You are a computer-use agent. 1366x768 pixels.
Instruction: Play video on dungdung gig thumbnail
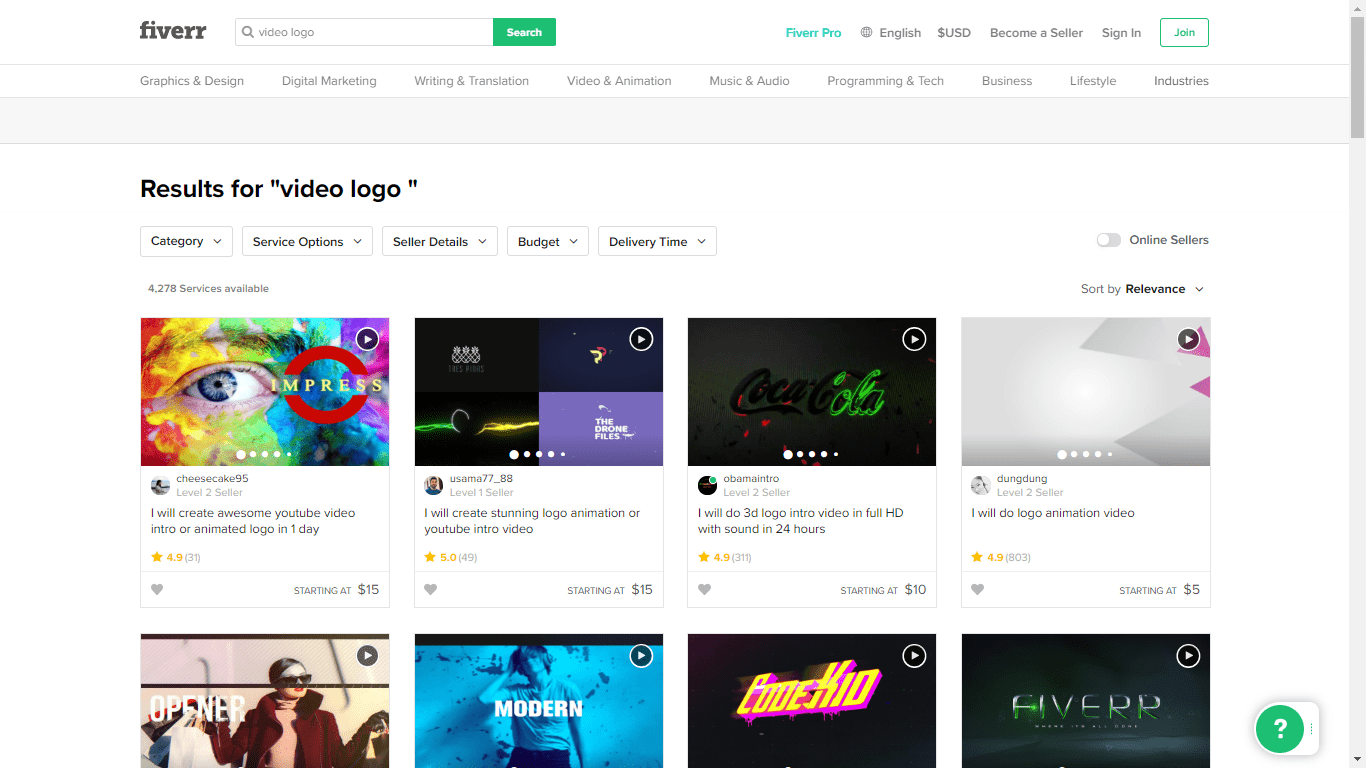point(1188,339)
